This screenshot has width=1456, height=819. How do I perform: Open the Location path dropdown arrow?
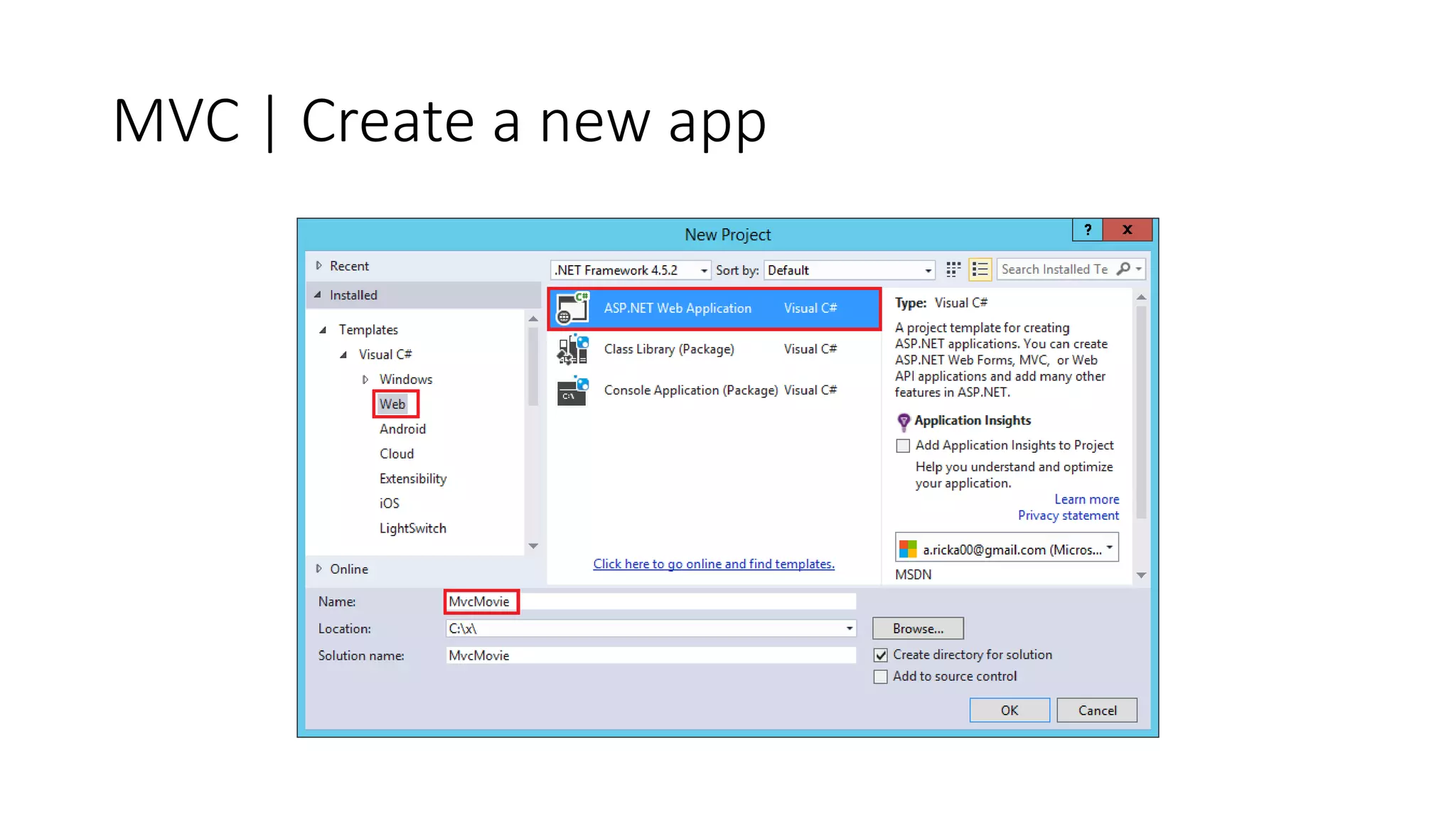click(x=849, y=628)
